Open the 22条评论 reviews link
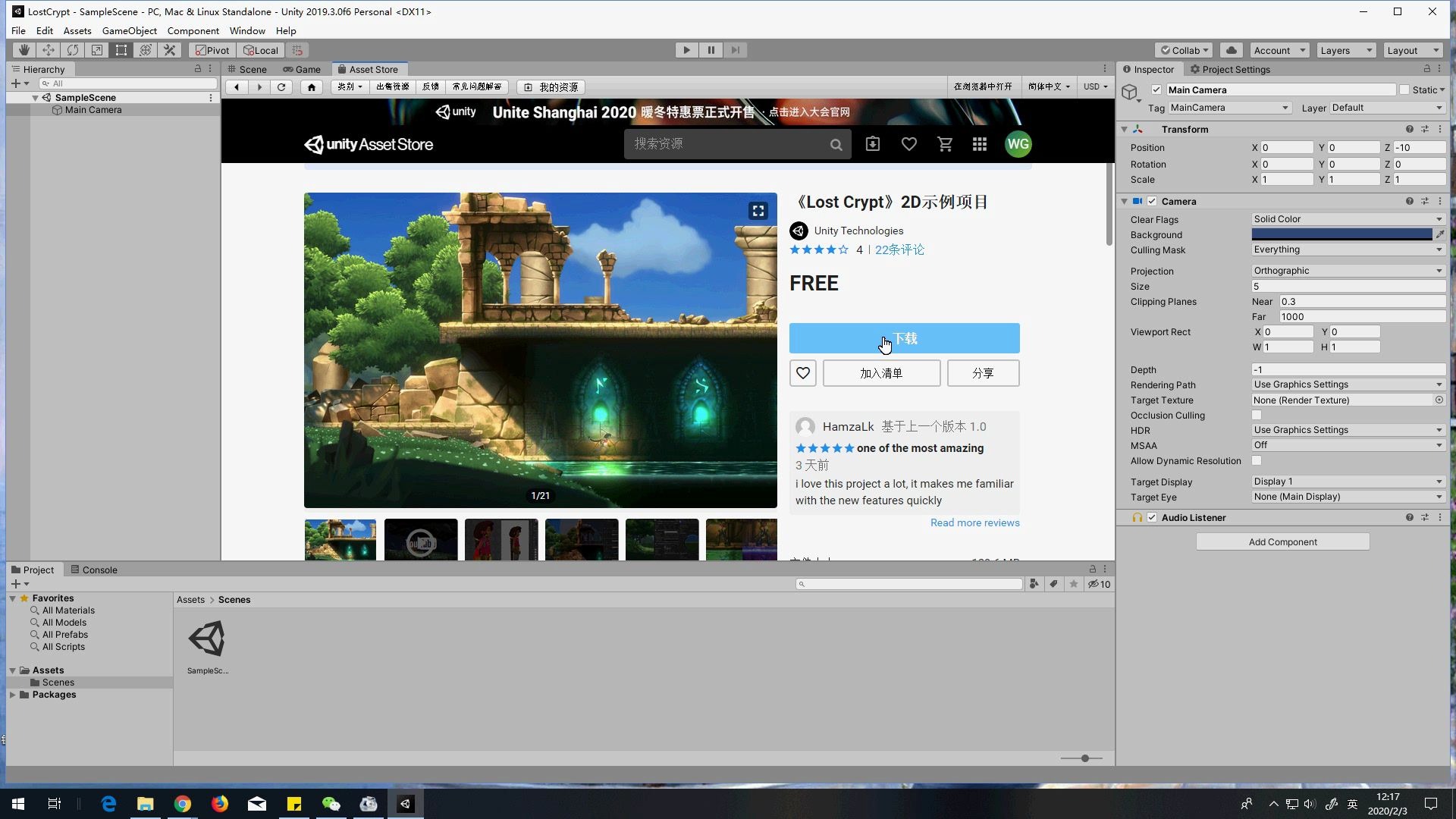Viewport: 1456px width, 819px height. 899,250
